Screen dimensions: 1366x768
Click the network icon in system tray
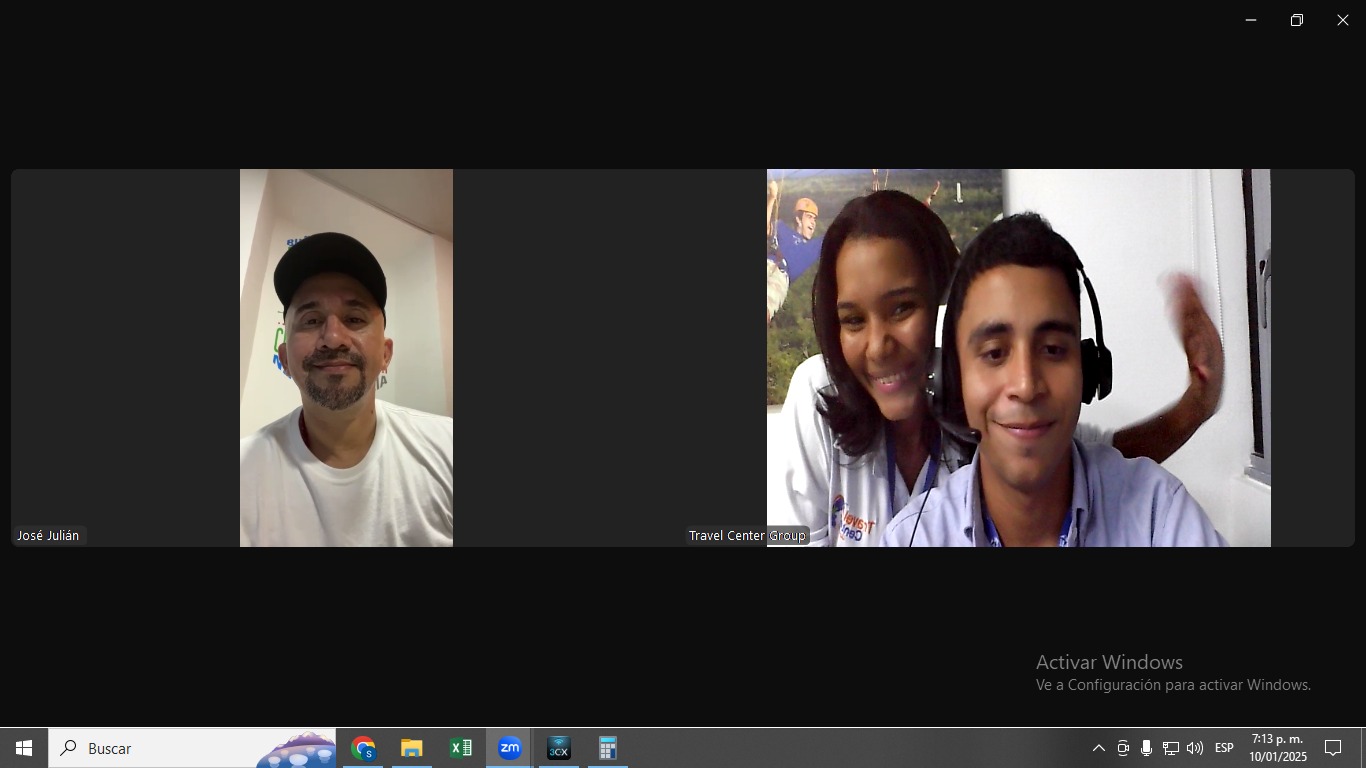1170,748
